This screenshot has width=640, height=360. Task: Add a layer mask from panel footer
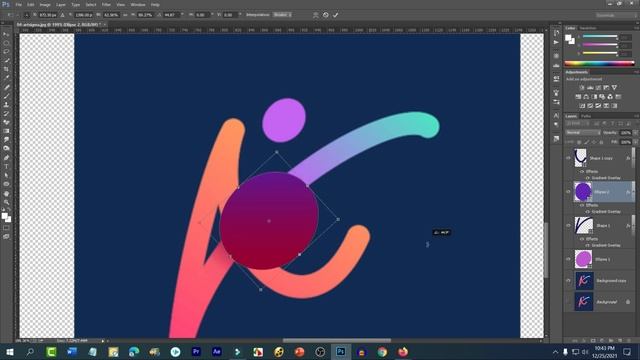click(593, 340)
